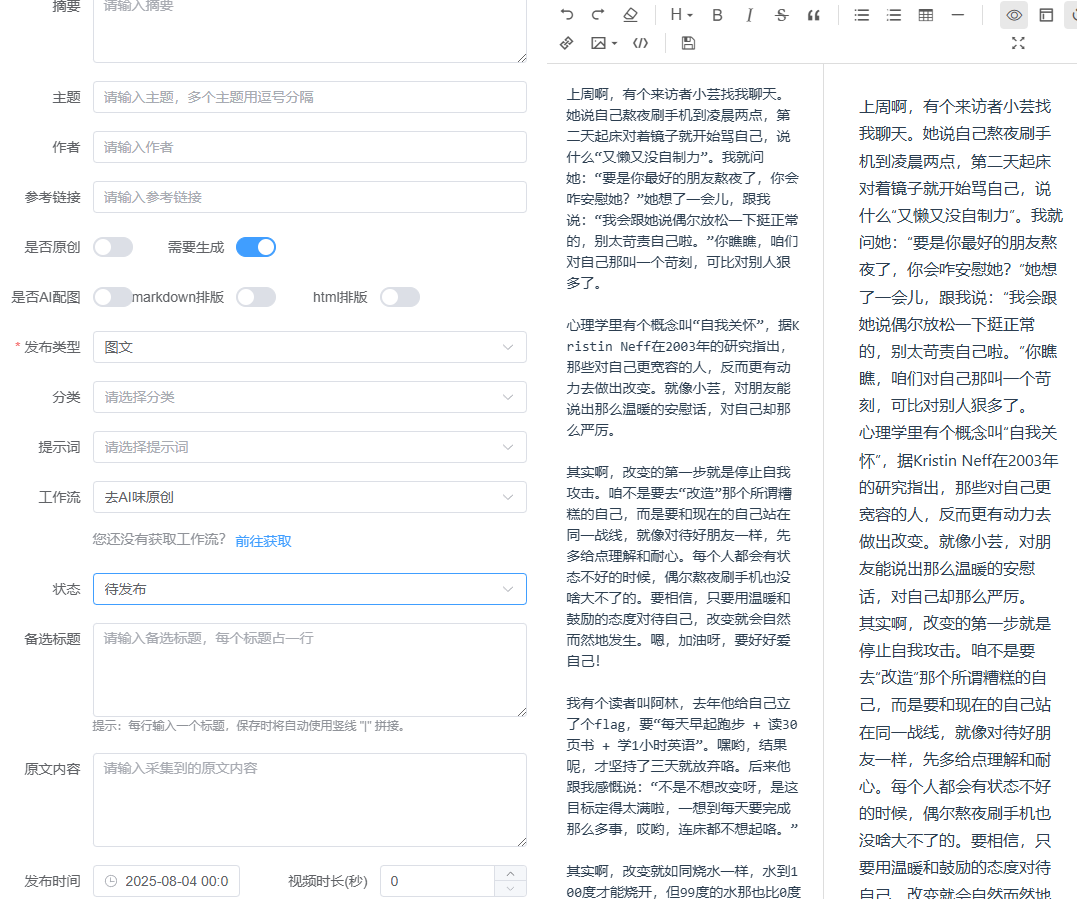Enable the 是否AI配图 switch
Screen dimensions: 1077x899
click(113, 297)
